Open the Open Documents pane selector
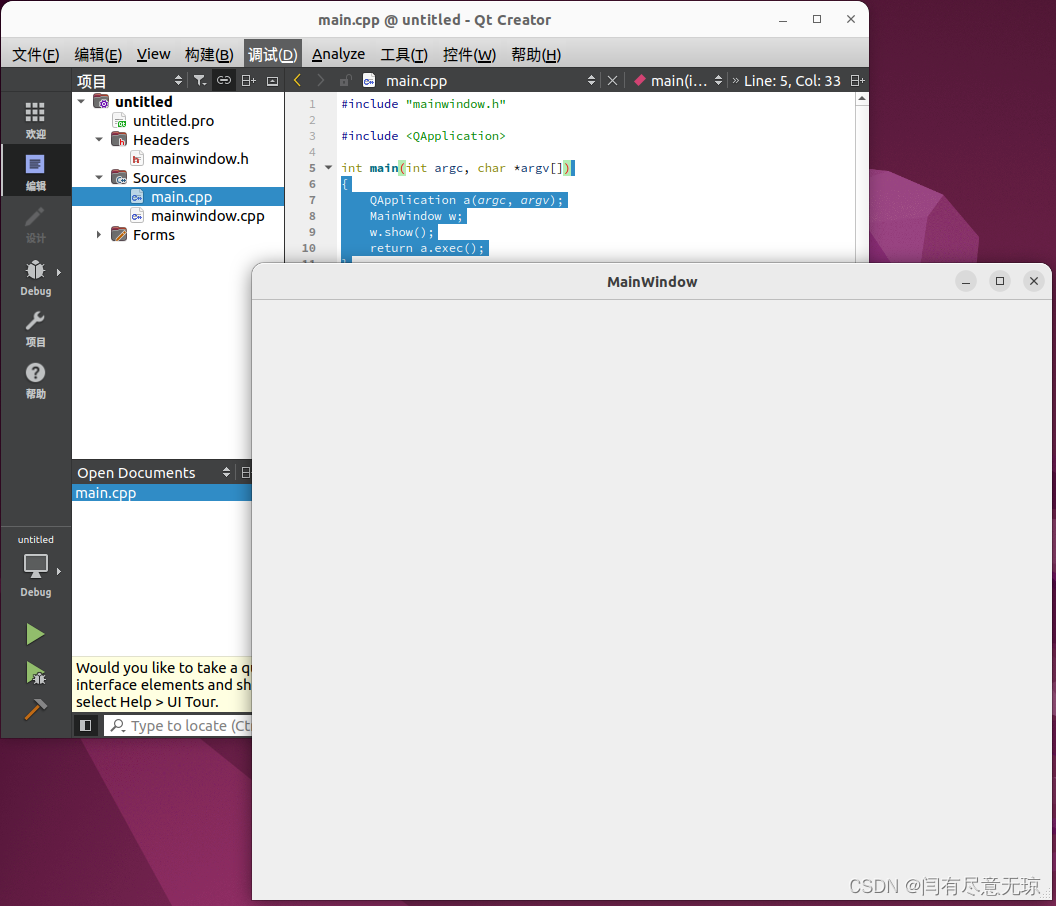The height and width of the screenshot is (906, 1056). coord(154,473)
